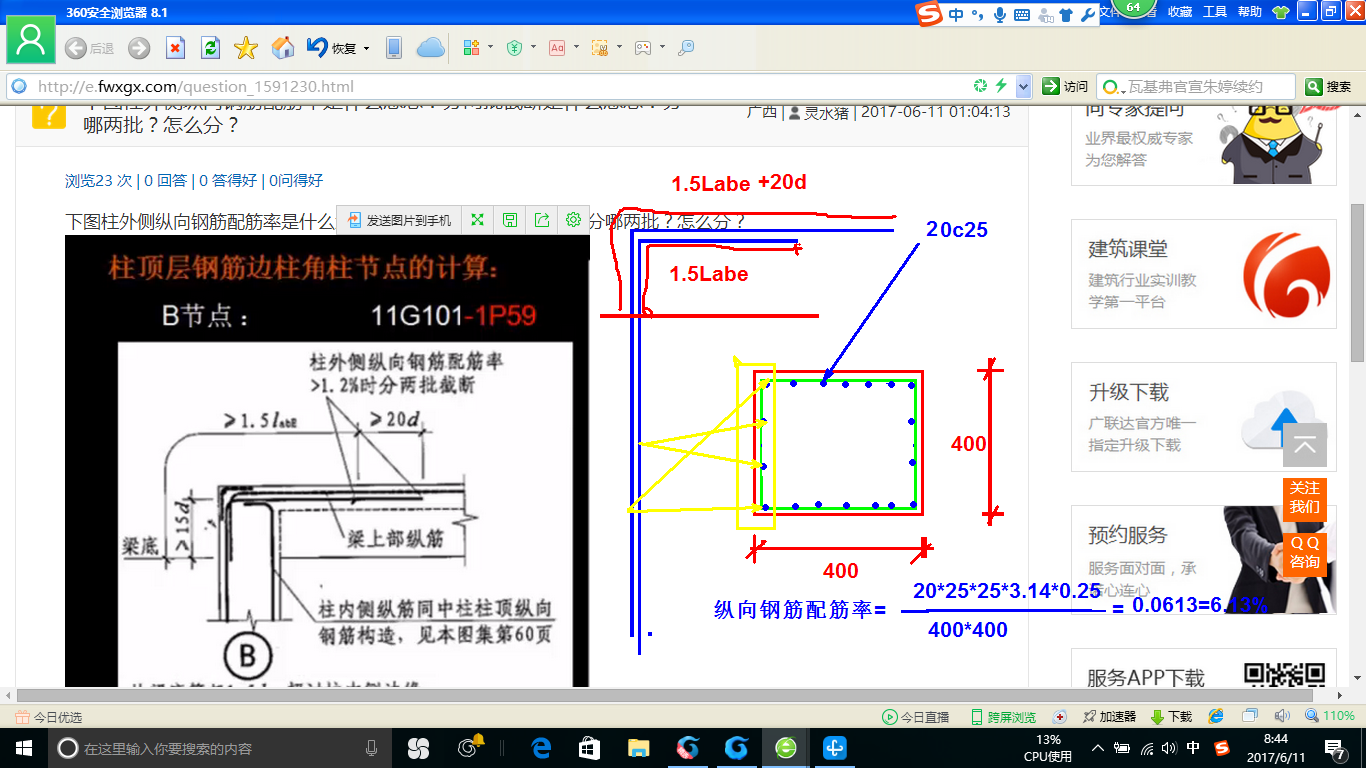The height and width of the screenshot is (768, 1366).
Task: Click the 访问 go button
Action: point(1065,86)
